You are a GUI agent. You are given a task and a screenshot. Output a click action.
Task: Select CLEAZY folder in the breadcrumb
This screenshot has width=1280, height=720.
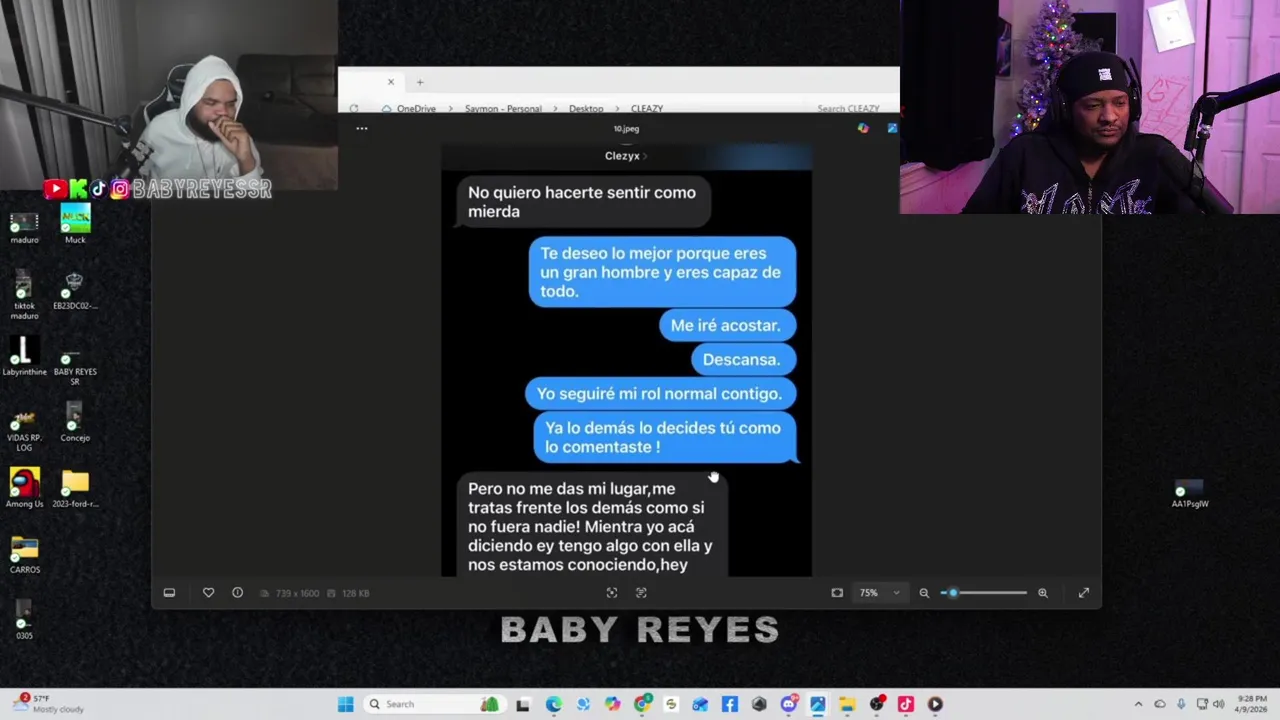pyautogui.click(x=647, y=108)
